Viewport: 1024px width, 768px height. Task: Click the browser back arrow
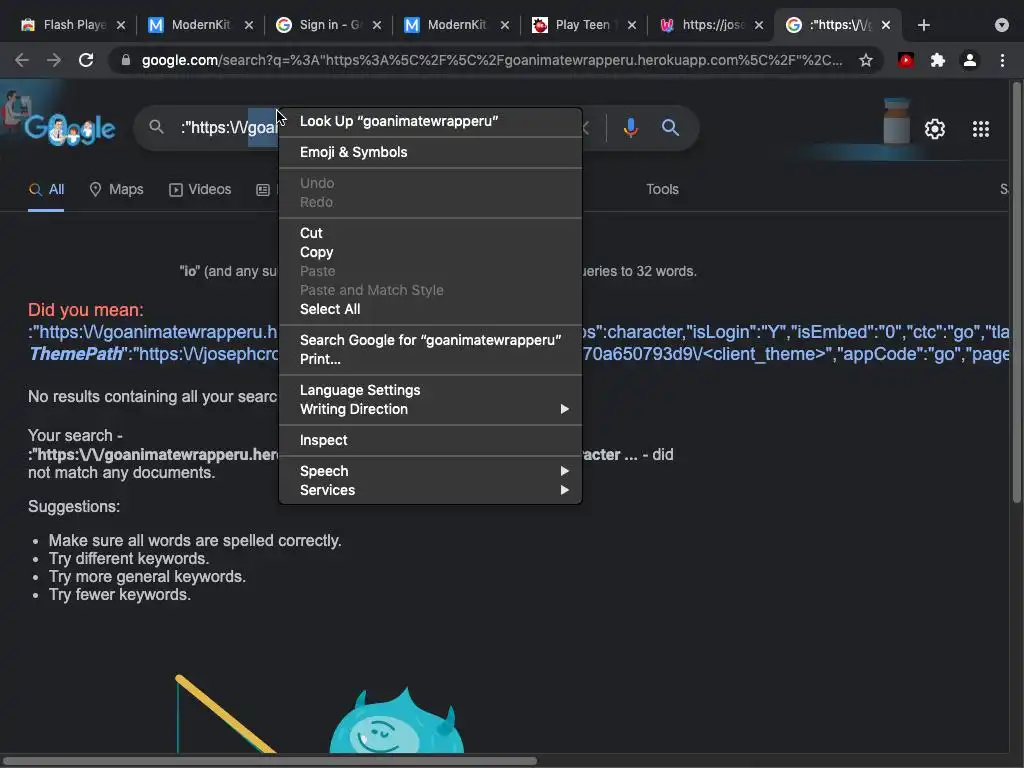click(22, 60)
